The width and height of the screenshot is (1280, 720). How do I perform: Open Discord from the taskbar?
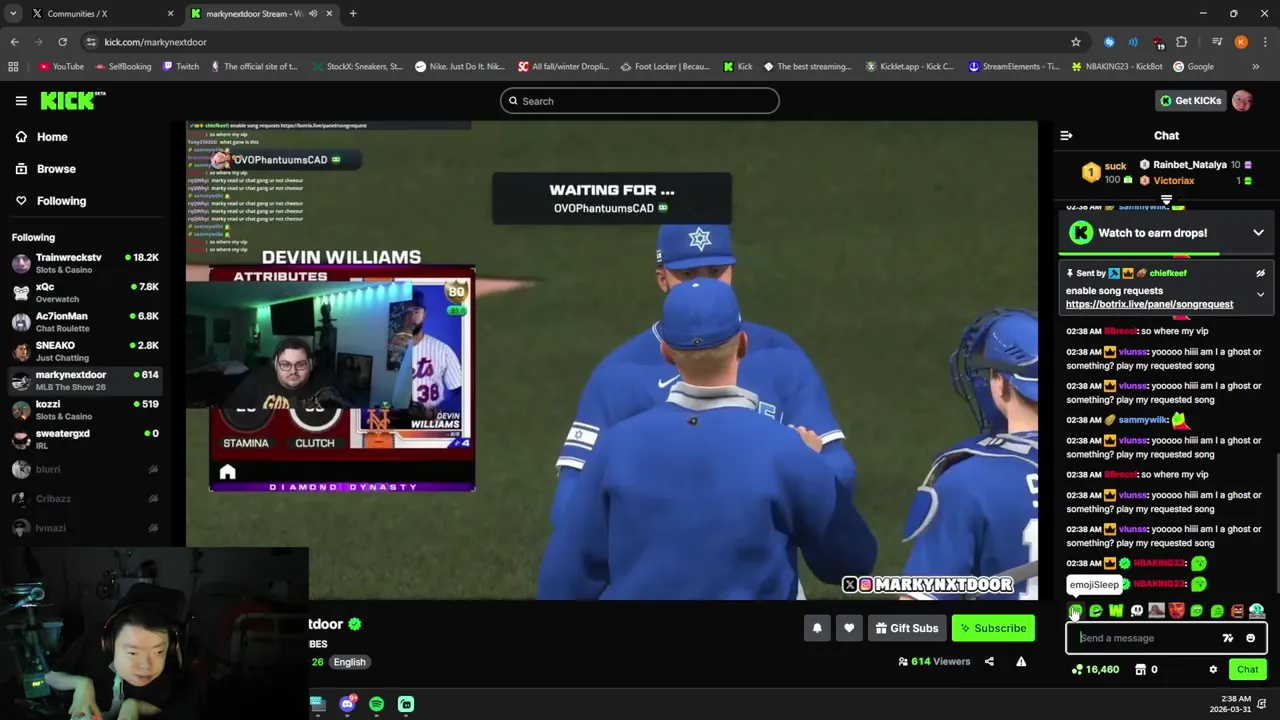(347, 704)
